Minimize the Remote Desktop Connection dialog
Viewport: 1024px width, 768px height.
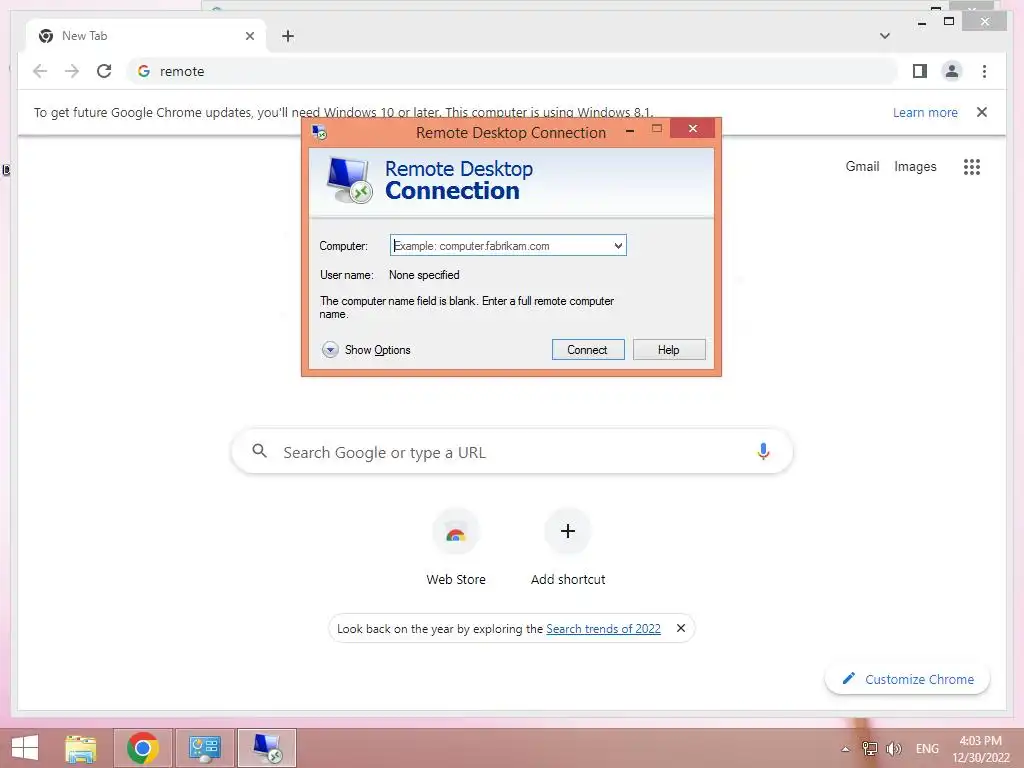(x=630, y=131)
